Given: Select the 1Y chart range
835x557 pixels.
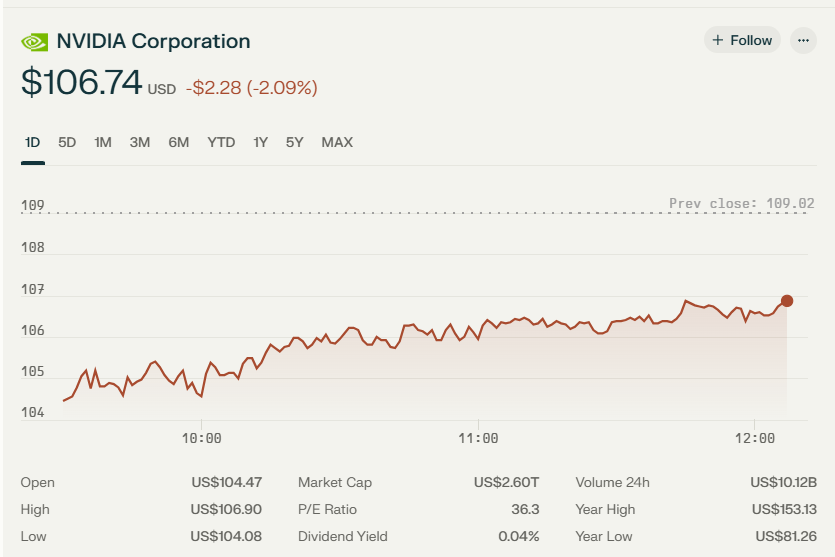Looking at the screenshot, I should 260,142.
